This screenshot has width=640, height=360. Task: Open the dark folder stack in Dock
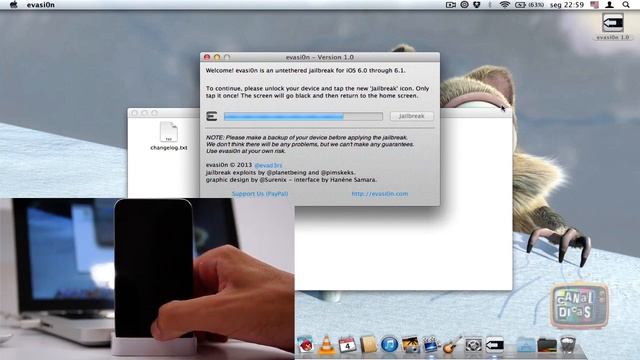click(x=547, y=345)
